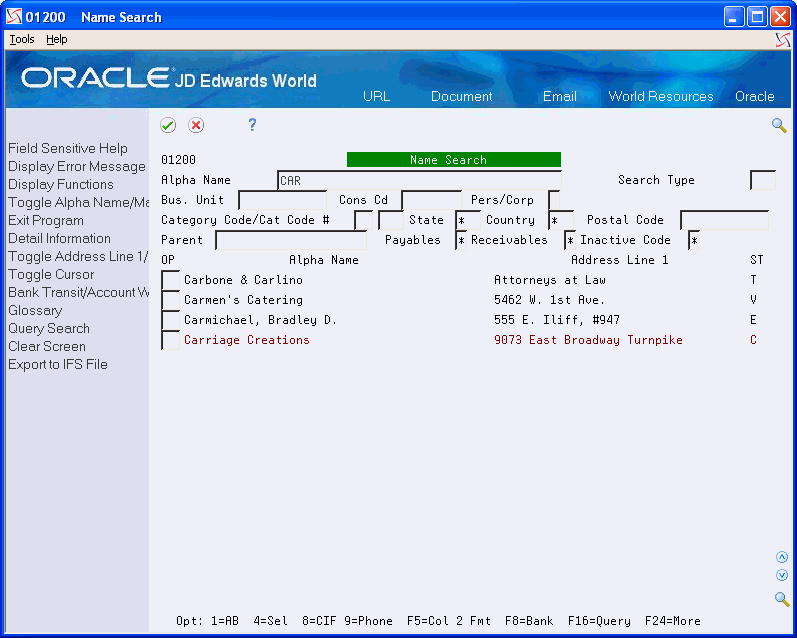Choose Clear Screen
The width and height of the screenshot is (797, 638).
47,347
